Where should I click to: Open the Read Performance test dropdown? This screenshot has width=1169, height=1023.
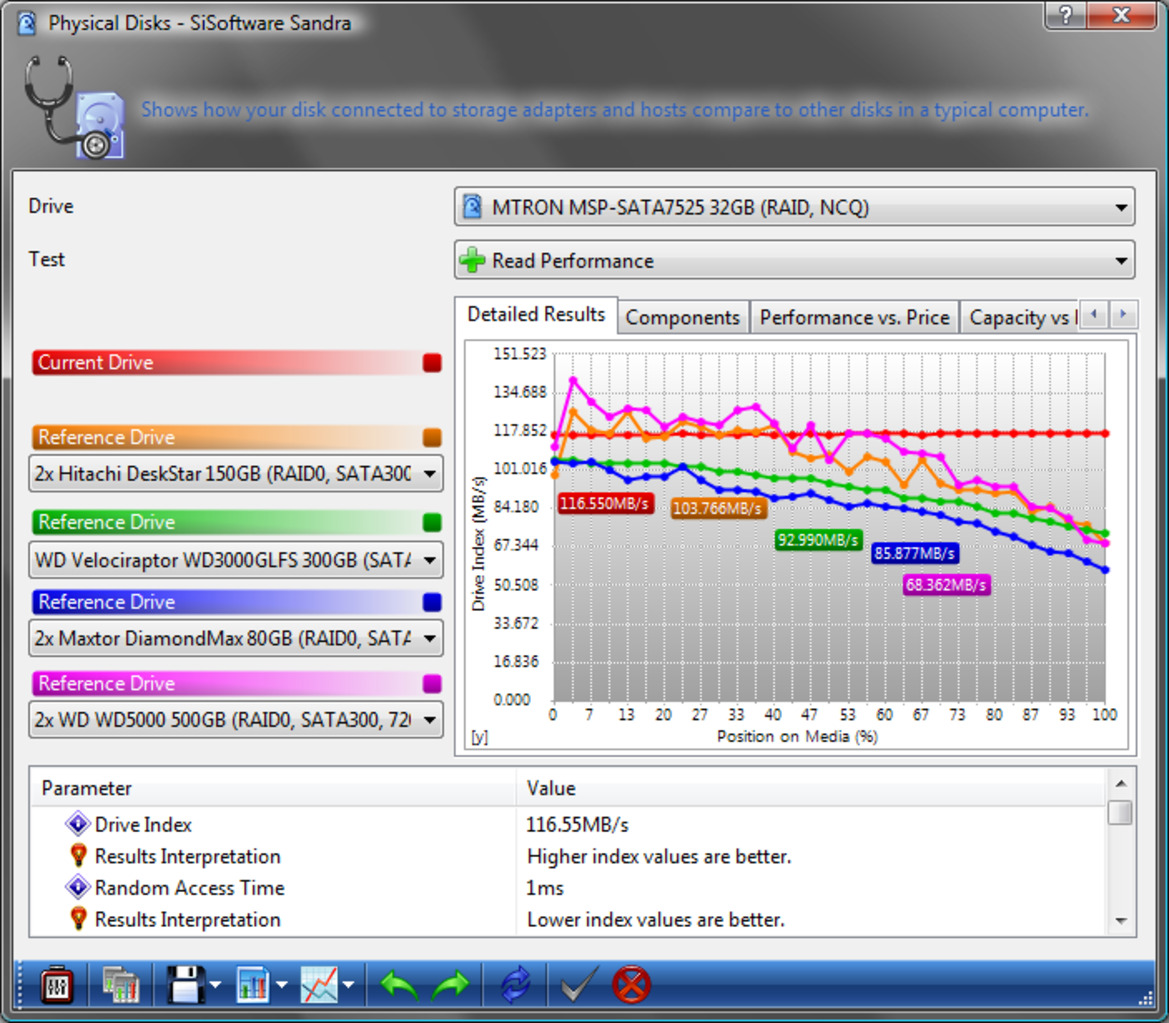[794, 261]
